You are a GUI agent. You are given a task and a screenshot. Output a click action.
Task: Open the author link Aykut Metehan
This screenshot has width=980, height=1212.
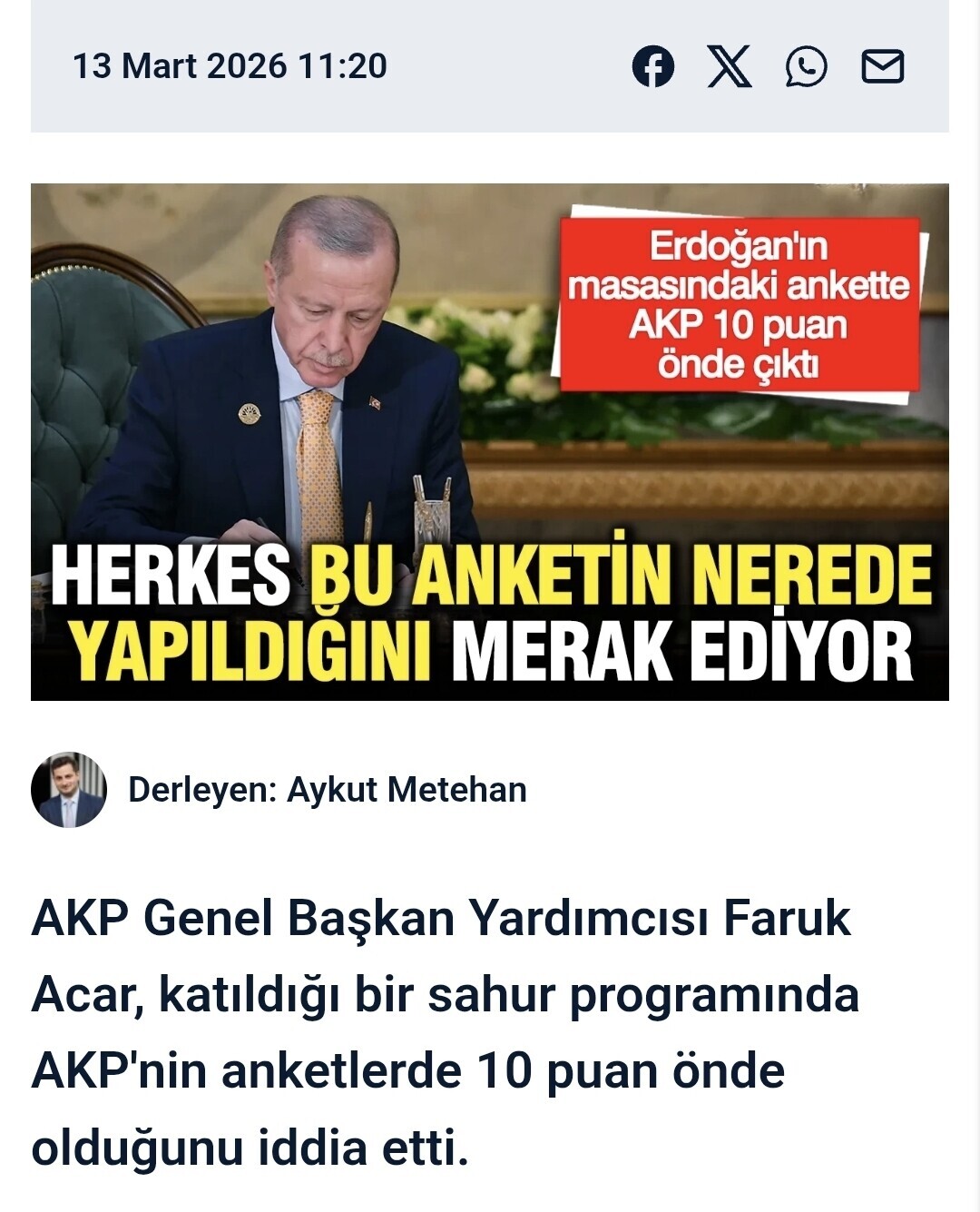coord(407,790)
